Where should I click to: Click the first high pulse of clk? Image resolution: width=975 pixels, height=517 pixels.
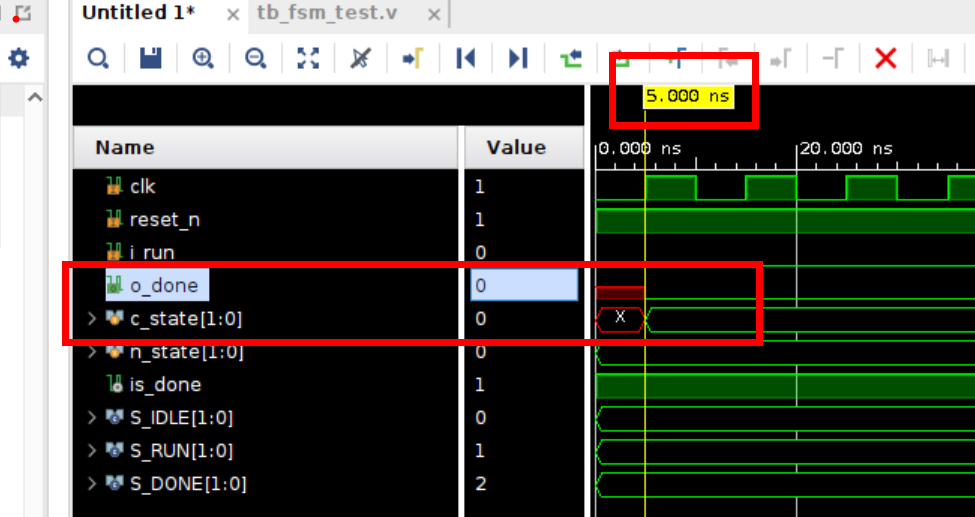[671, 187]
